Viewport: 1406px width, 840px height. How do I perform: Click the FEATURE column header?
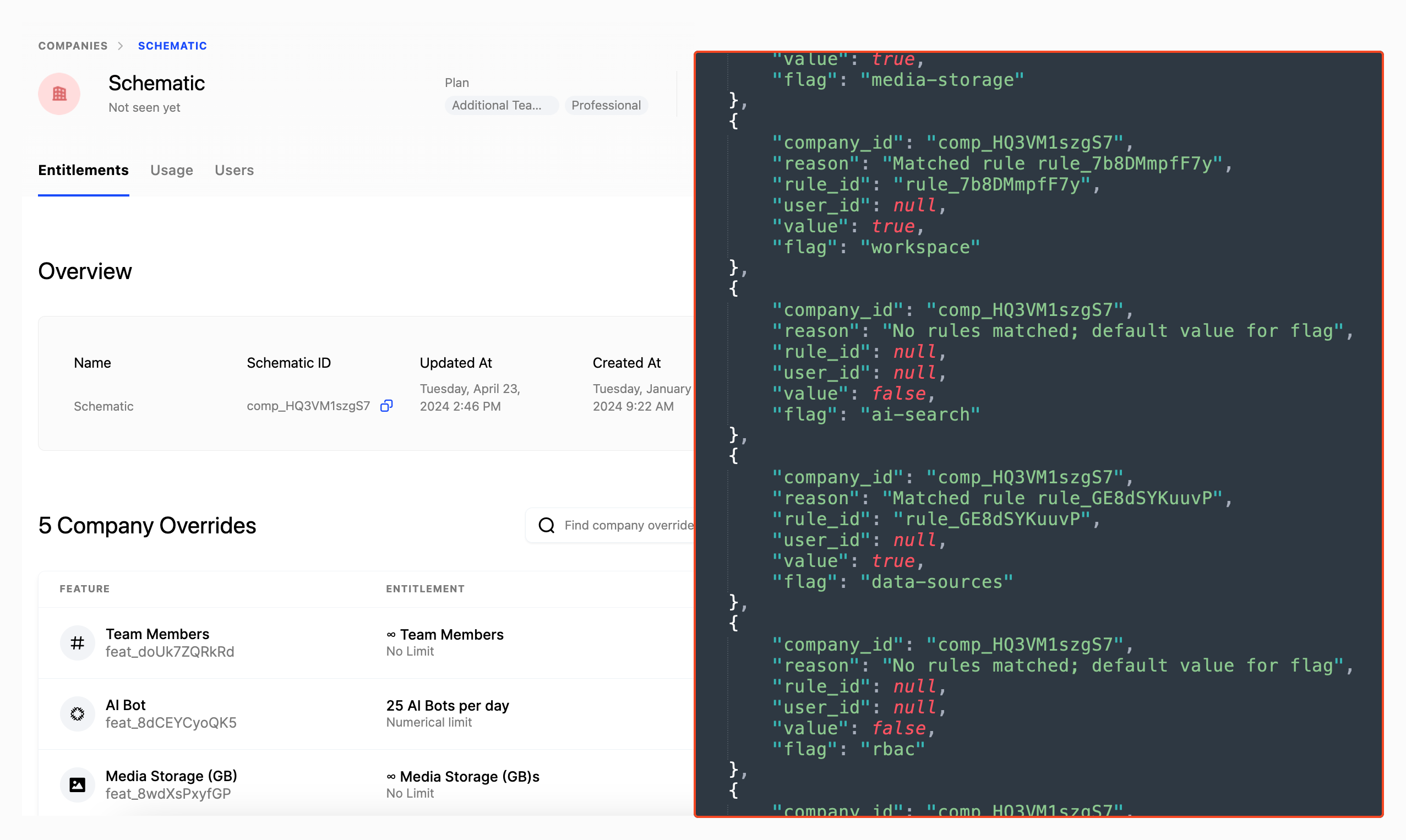coord(84,588)
